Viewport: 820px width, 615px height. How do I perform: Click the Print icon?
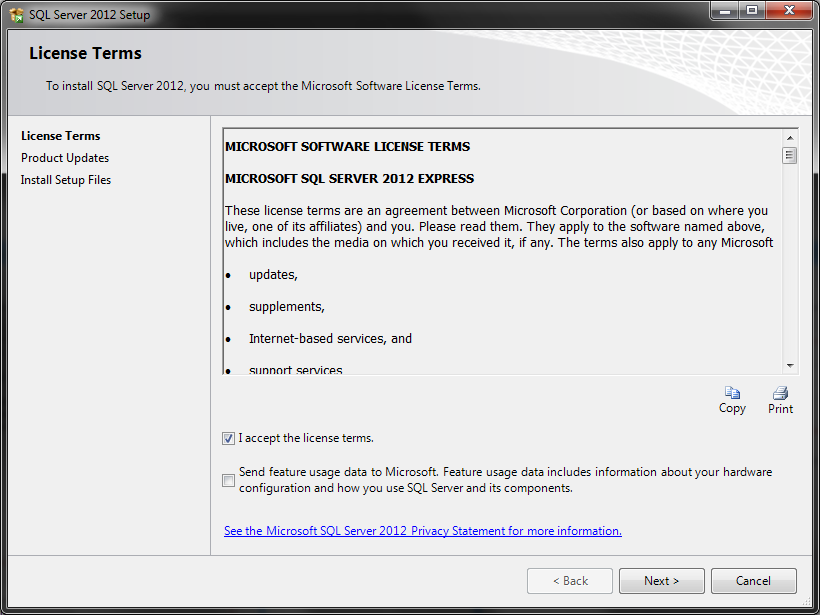click(780, 396)
